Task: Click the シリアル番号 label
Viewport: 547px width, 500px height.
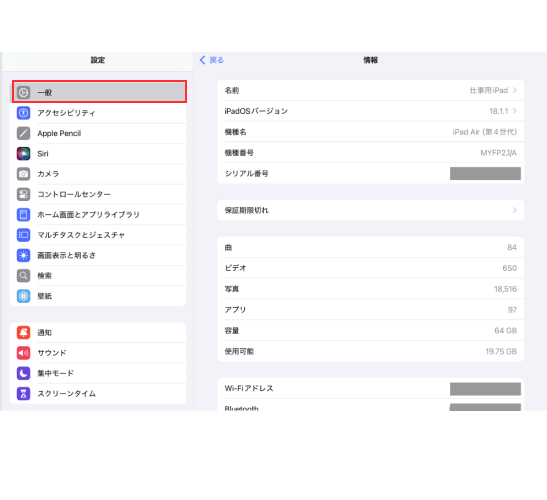Action: (247, 173)
